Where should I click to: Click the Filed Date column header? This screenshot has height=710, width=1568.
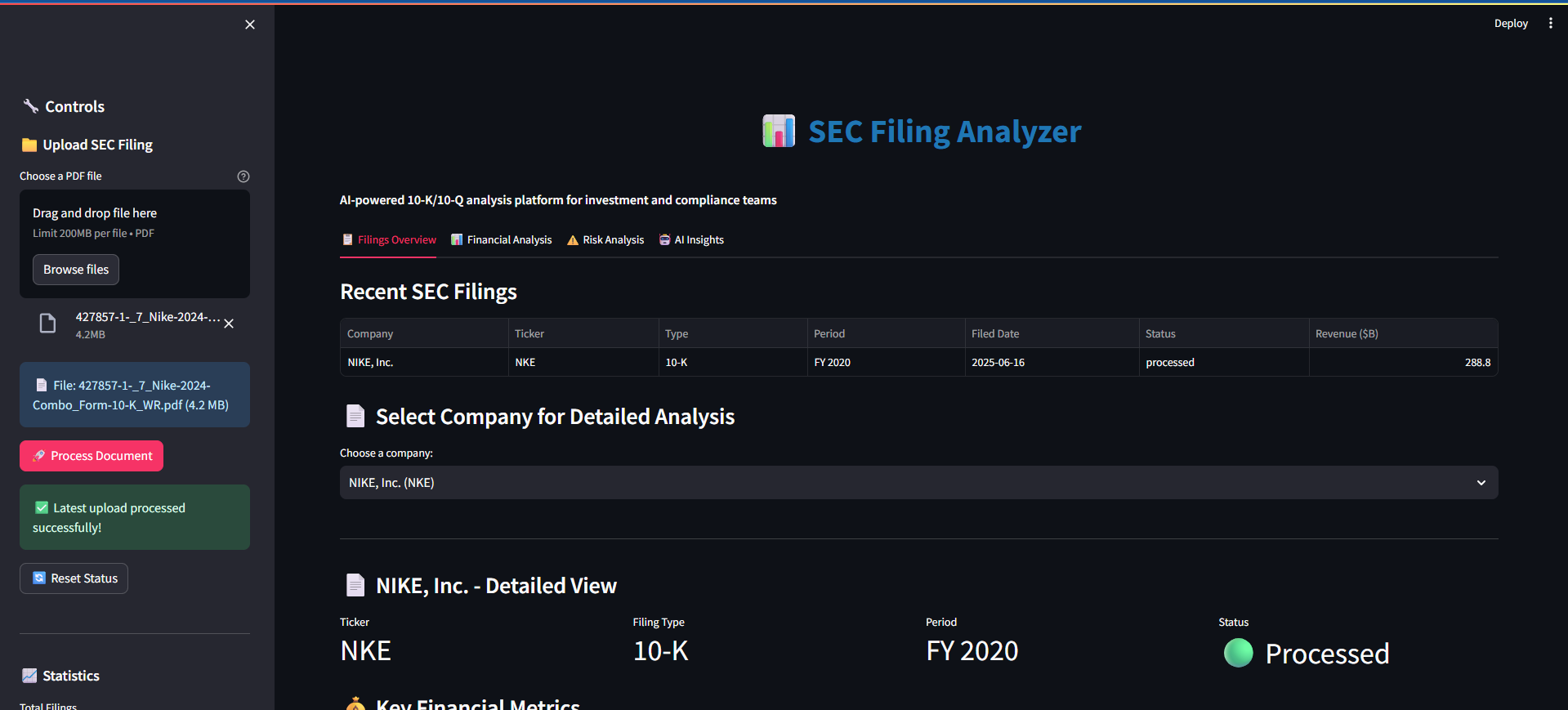pyautogui.click(x=1052, y=334)
